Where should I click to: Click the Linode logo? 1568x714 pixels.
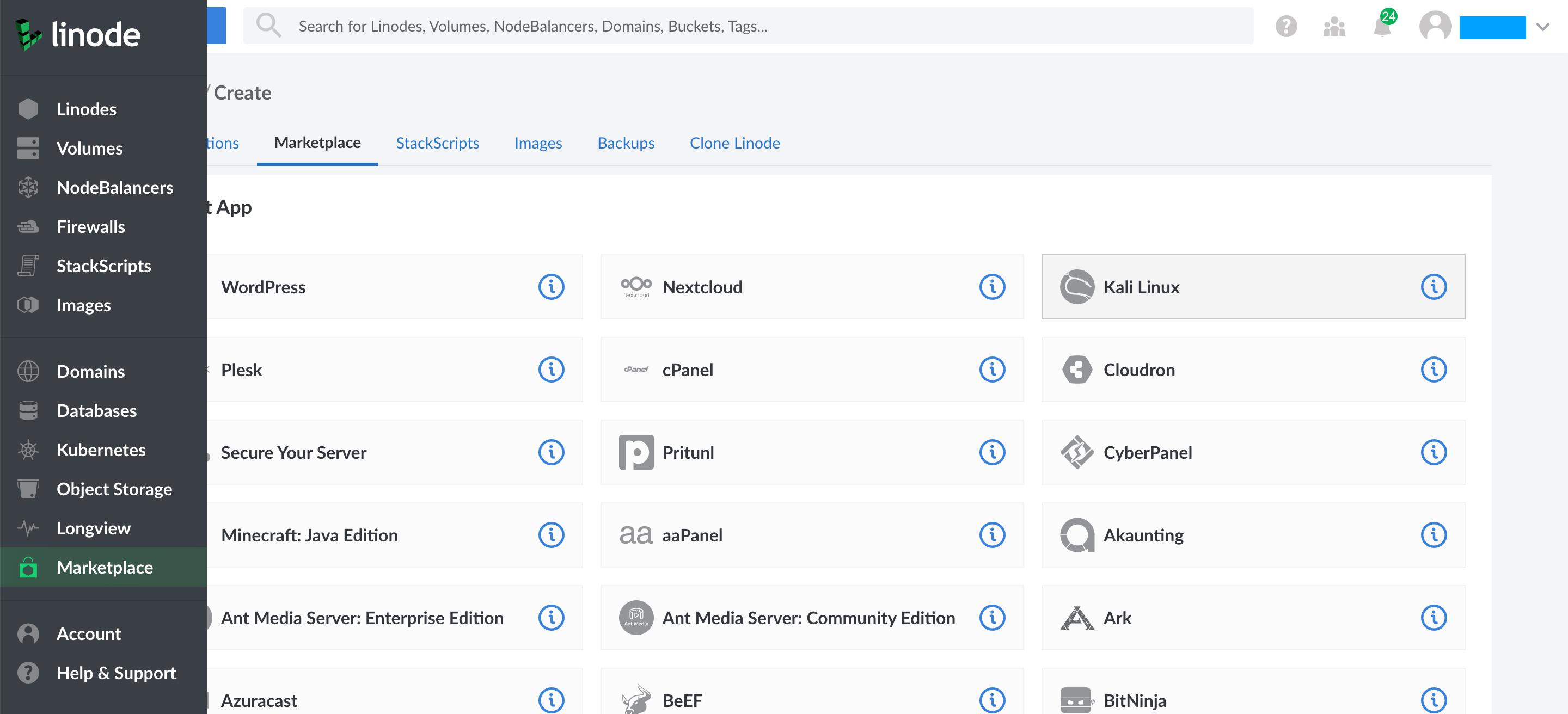pyautogui.click(x=78, y=34)
